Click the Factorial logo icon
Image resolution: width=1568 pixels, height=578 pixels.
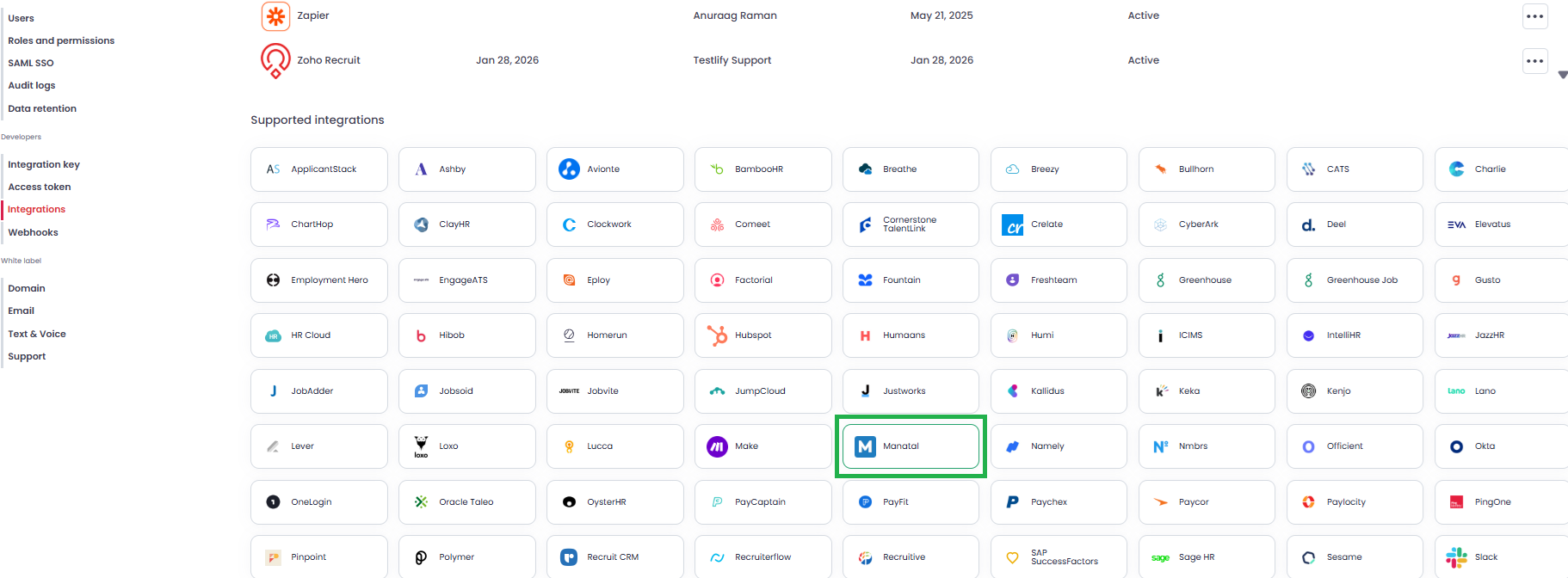pyautogui.click(x=717, y=280)
